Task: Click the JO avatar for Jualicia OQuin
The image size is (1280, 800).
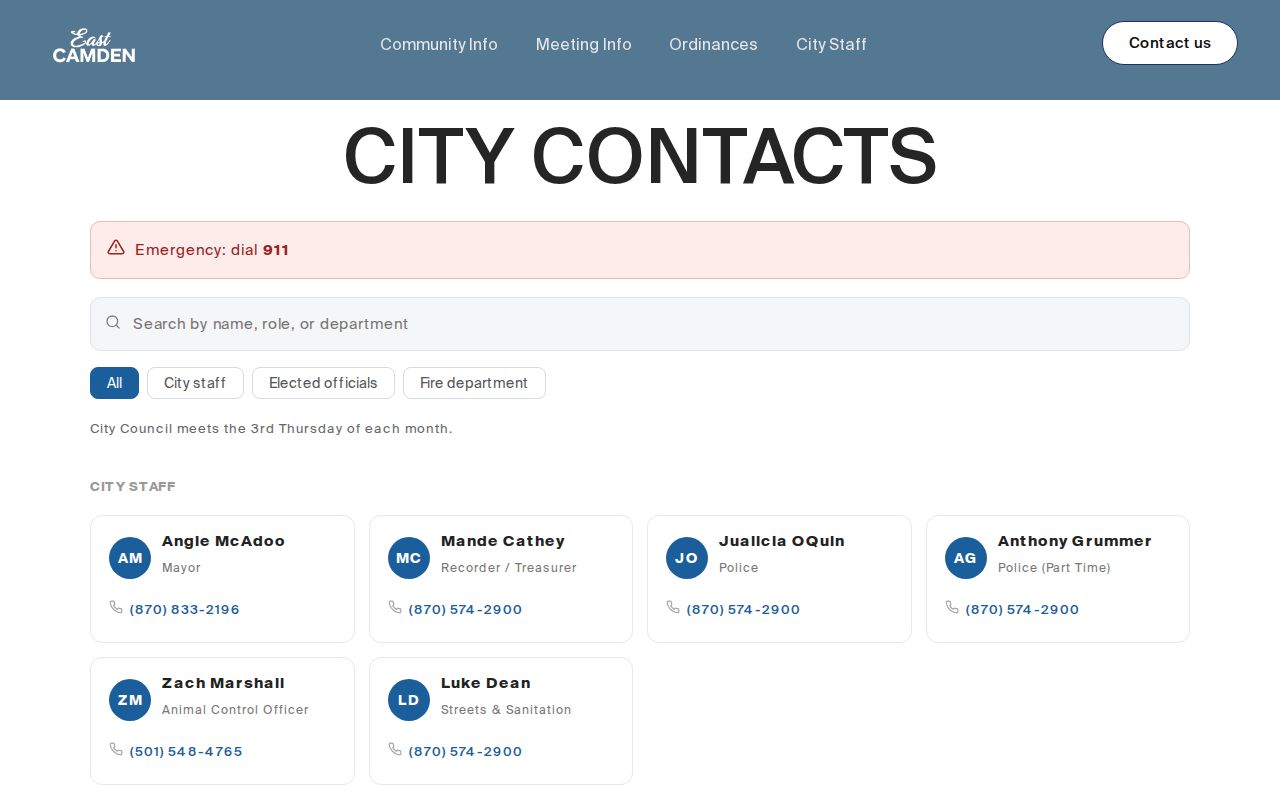Action: point(687,558)
